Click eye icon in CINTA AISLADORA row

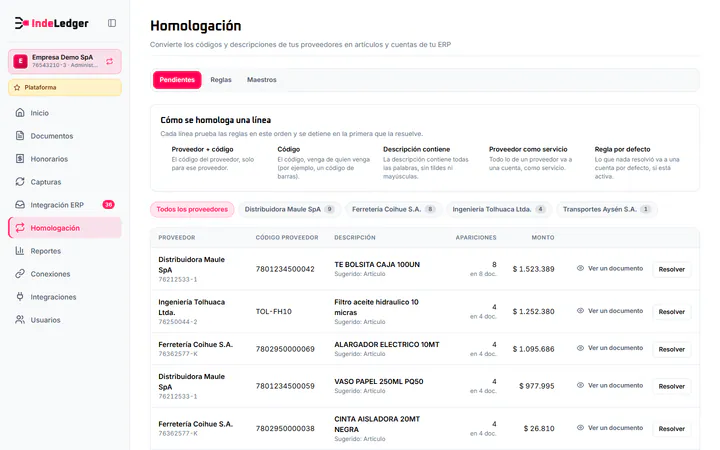coord(580,428)
